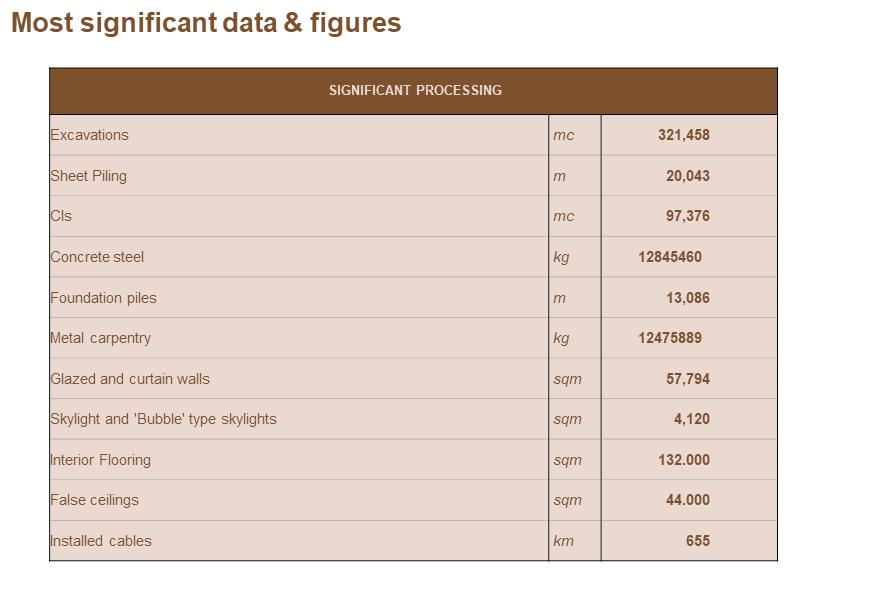Click the Excavations value 321,458
871x590 pixels.
(683, 135)
